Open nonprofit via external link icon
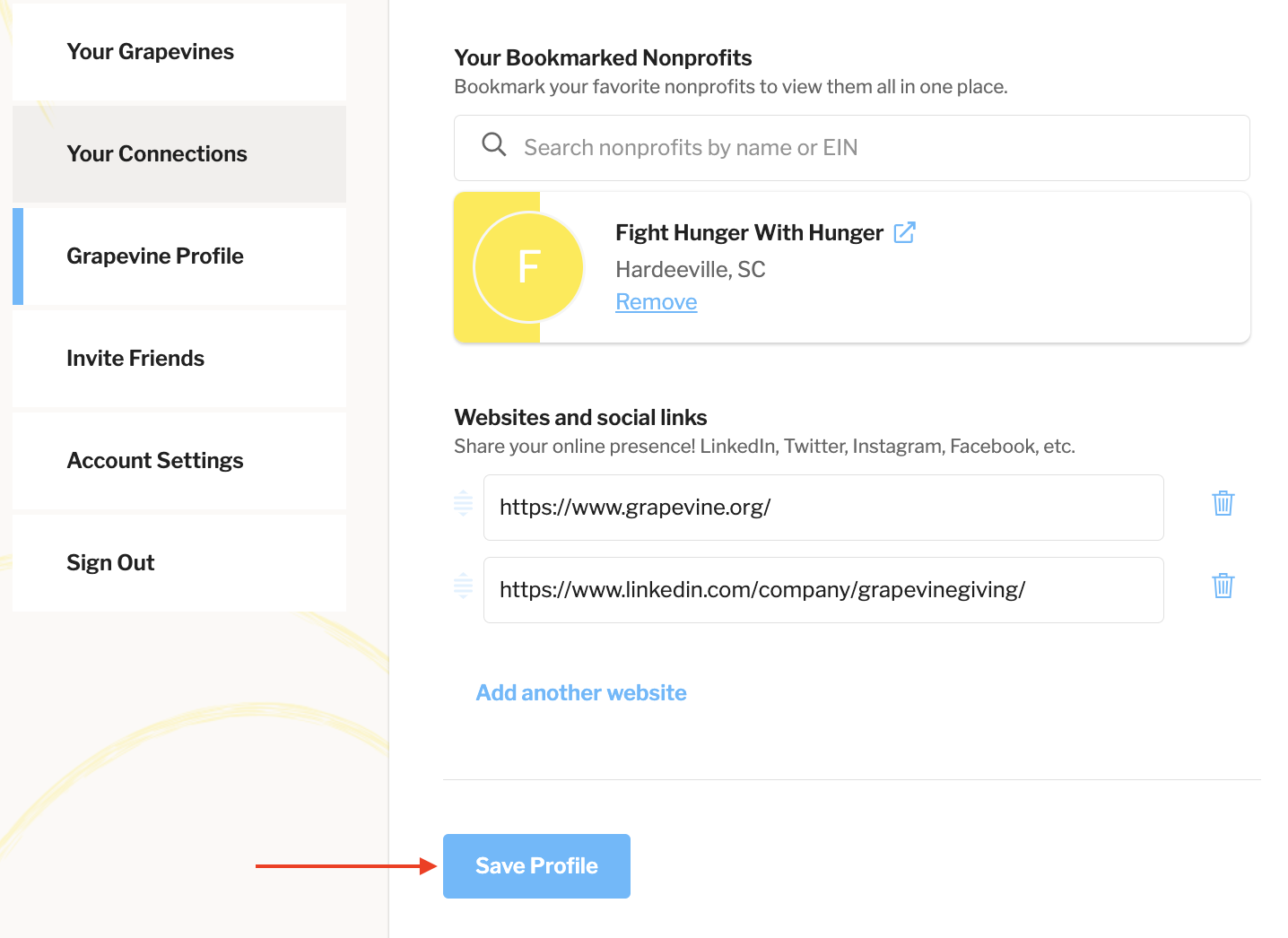The image size is (1288, 938). [904, 233]
